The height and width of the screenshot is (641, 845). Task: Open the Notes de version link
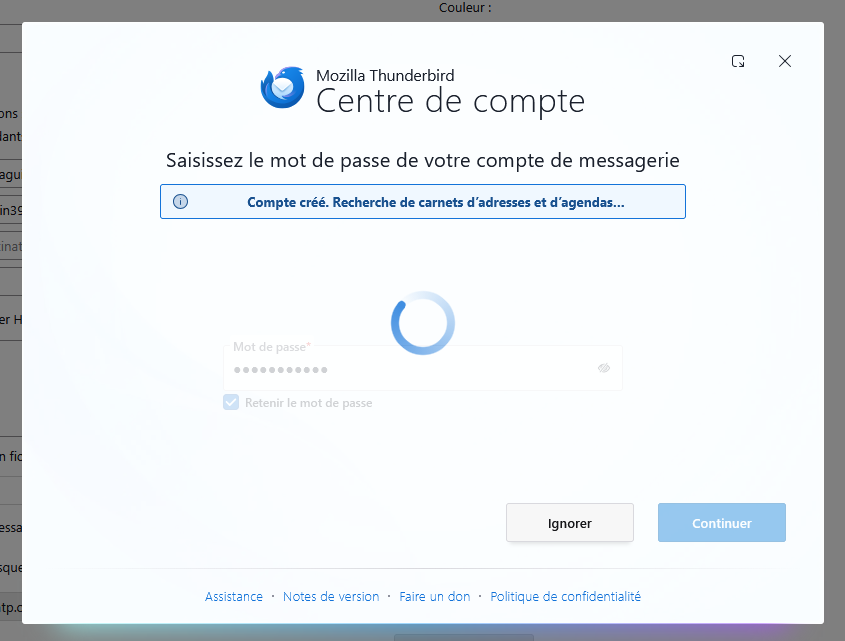pyautogui.click(x=331, y=596)
